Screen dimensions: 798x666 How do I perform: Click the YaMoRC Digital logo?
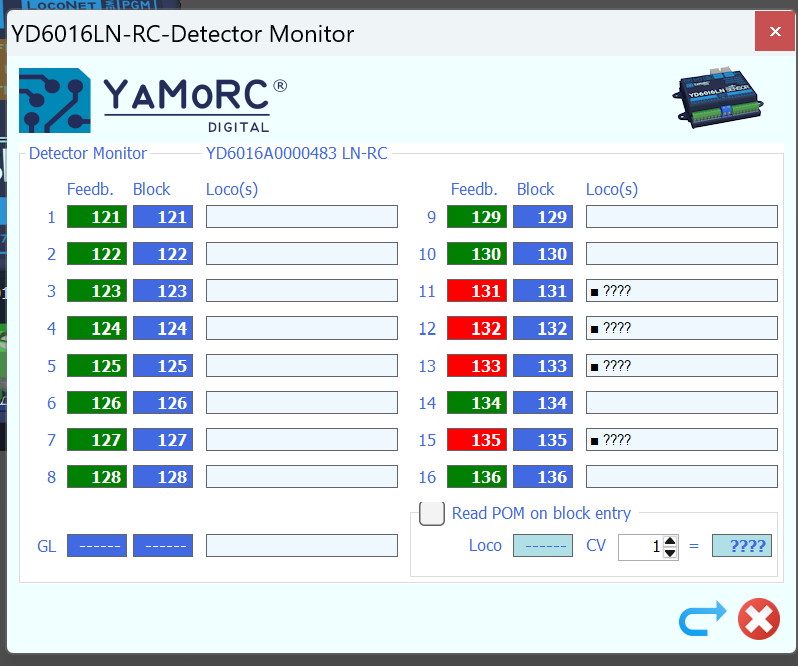153,101
